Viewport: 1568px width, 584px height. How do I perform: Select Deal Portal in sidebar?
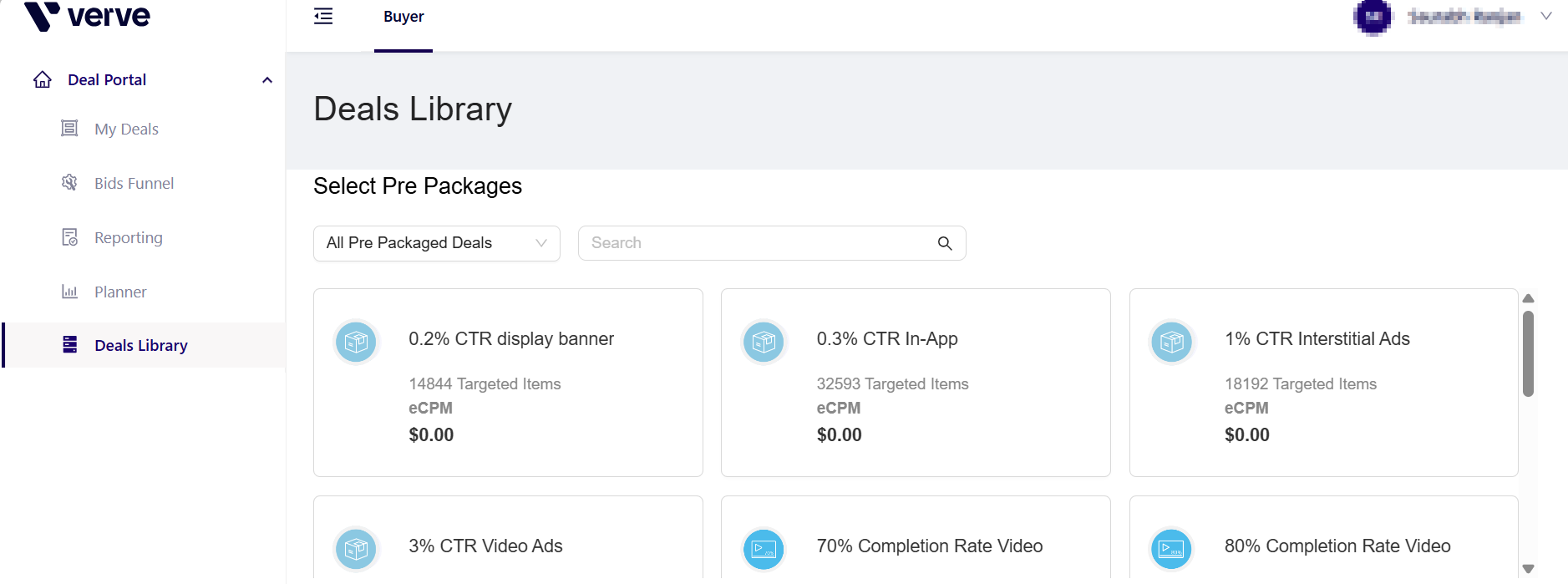click(107, 79)
